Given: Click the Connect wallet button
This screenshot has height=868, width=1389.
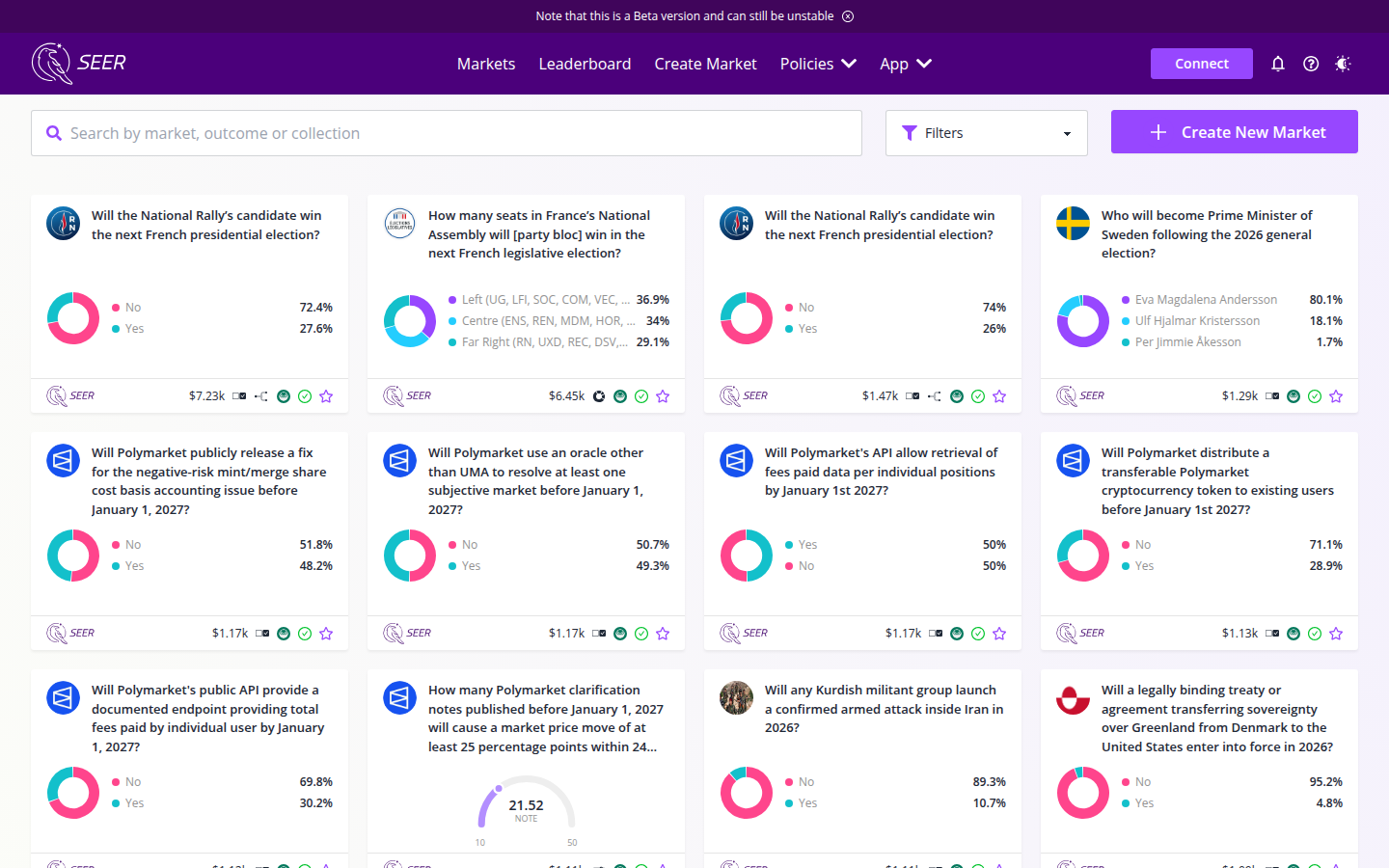Looking at the screenshot, I should [x=1202, y=64].
